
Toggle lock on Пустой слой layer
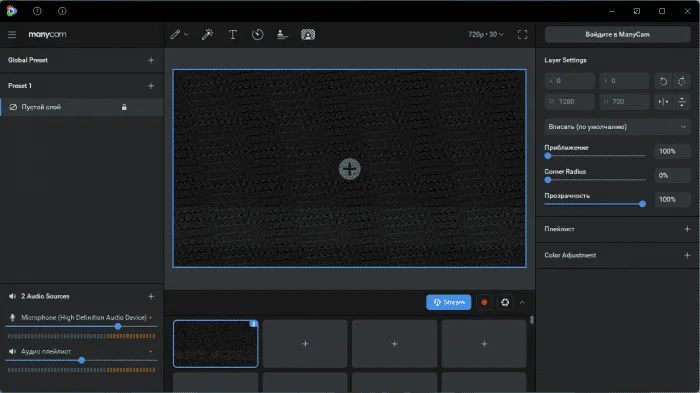click(124, 107)
